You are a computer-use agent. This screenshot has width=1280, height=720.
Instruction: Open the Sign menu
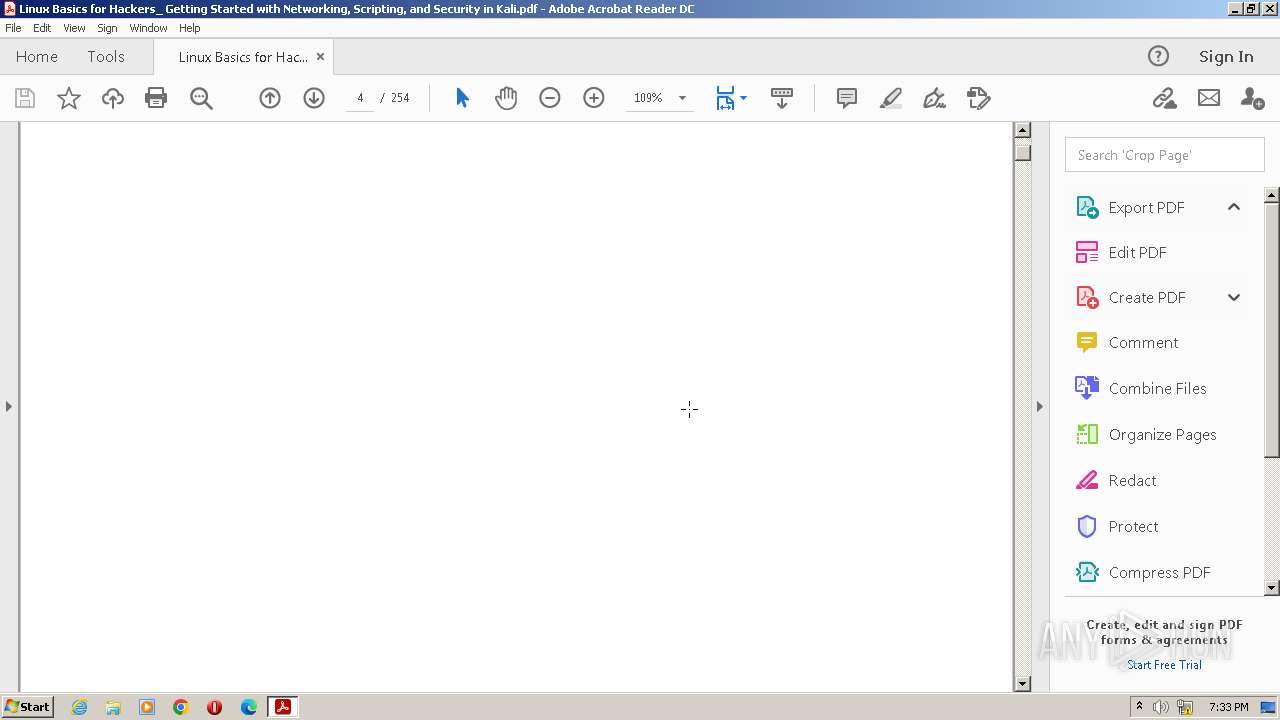tap(107, 28)
